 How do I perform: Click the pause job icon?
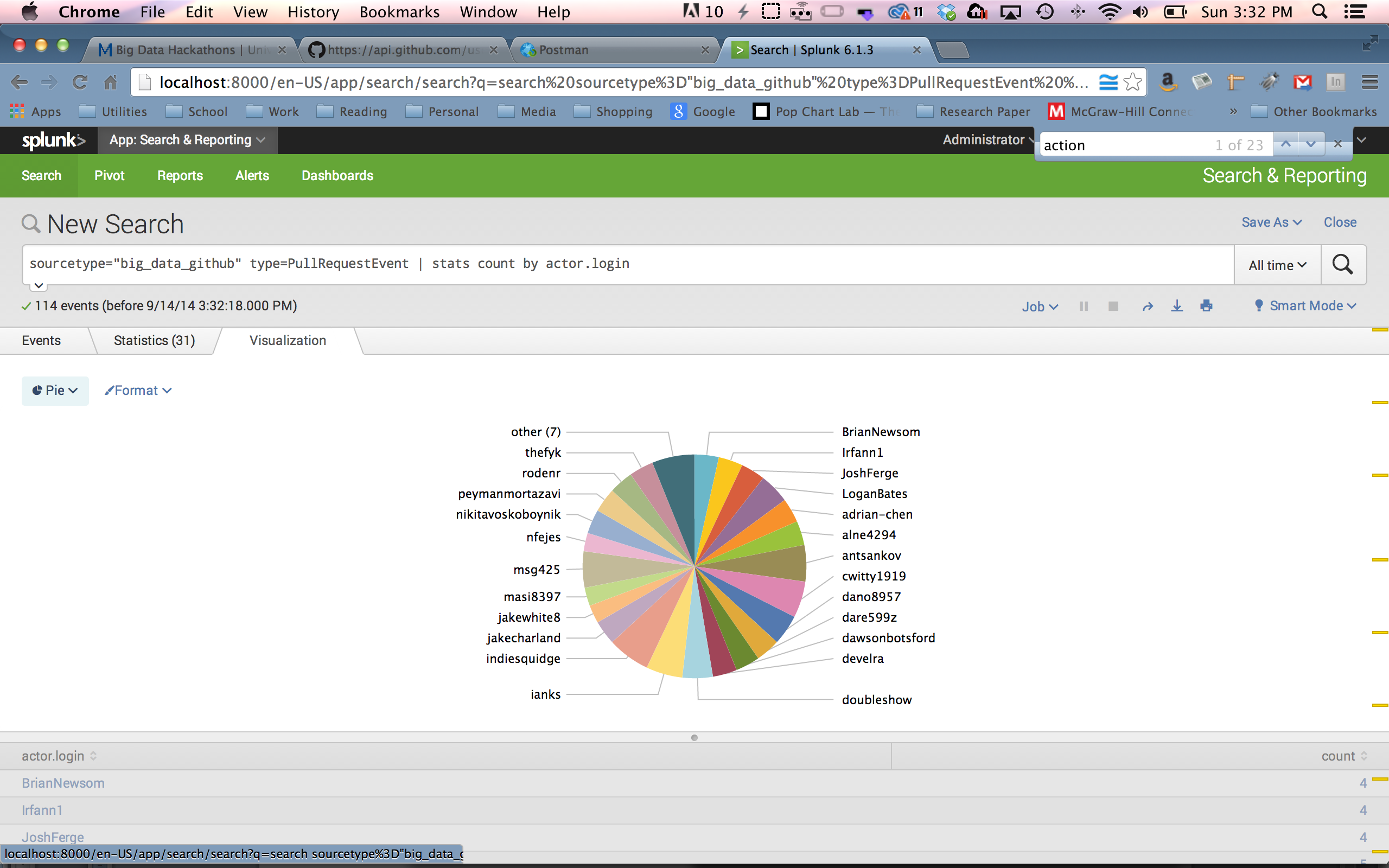tap(1084, 306)
